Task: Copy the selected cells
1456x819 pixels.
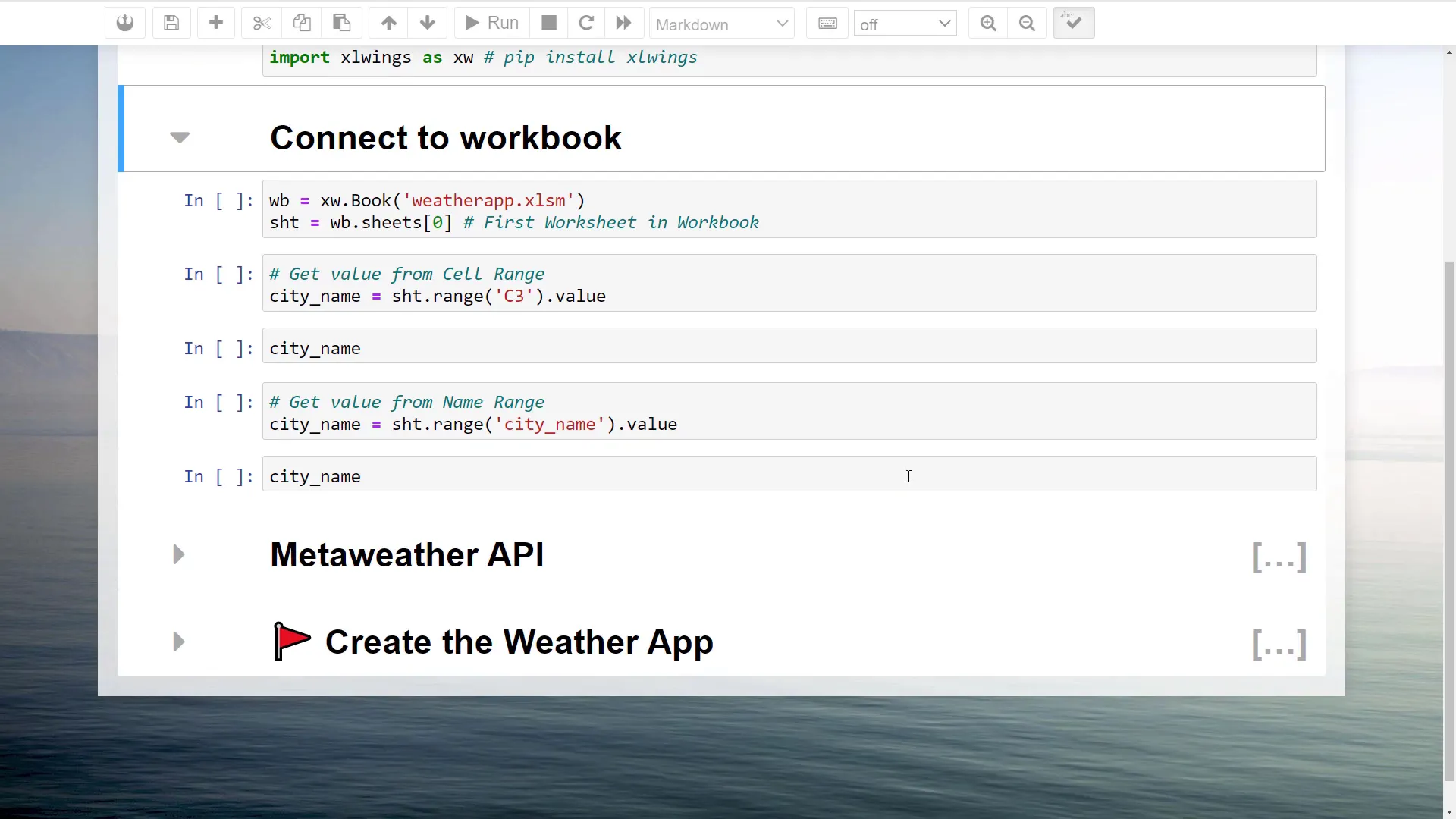Action: point(302,23)
